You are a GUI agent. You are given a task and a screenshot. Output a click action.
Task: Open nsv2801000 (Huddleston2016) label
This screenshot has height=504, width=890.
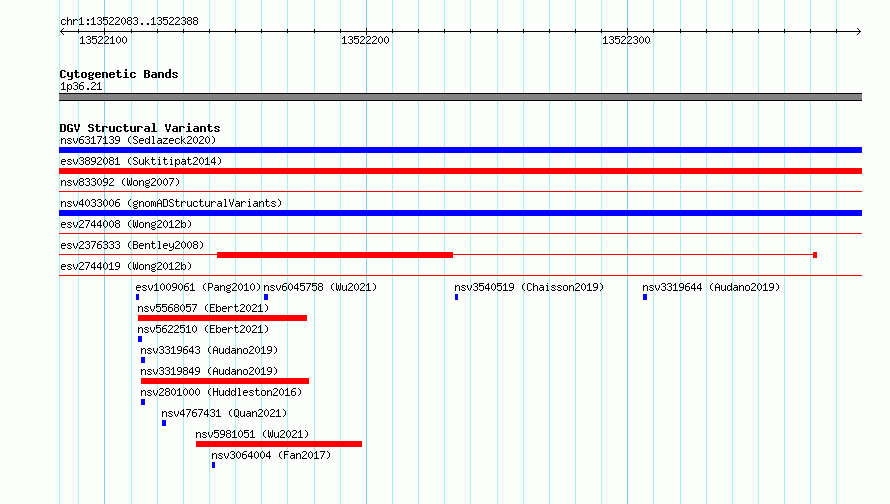coord(221,392)
